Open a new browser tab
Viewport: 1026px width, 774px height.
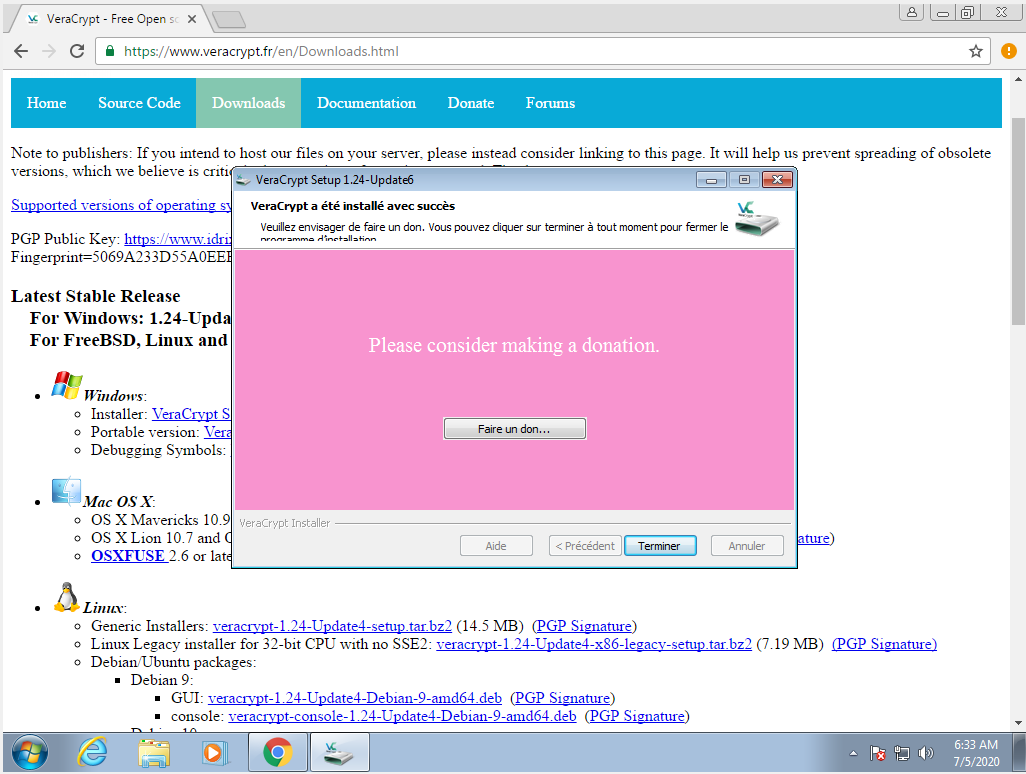point(229,20)
